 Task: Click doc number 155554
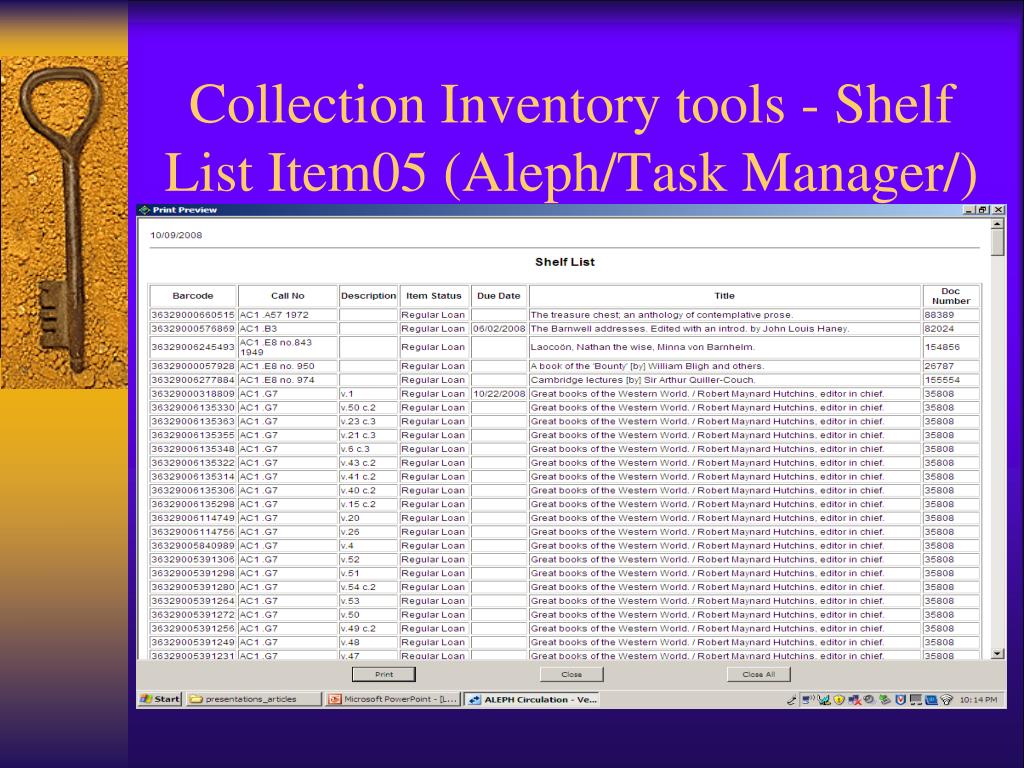[x=942, y=379]
